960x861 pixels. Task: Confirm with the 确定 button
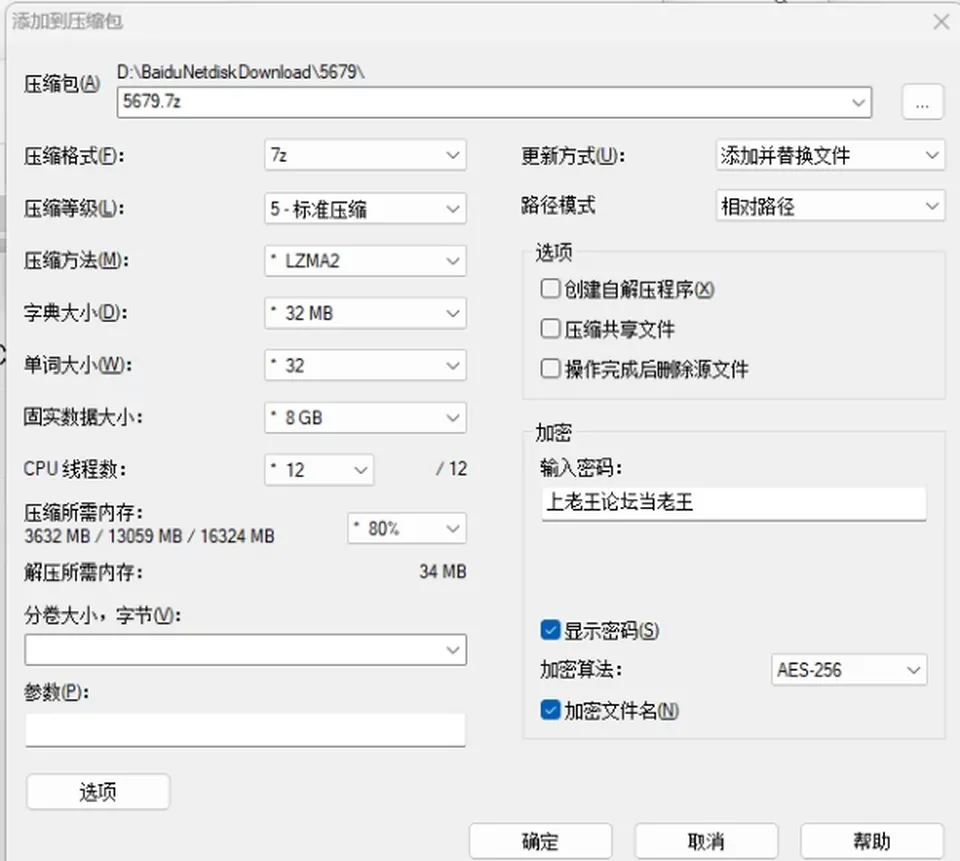(541, 841)
